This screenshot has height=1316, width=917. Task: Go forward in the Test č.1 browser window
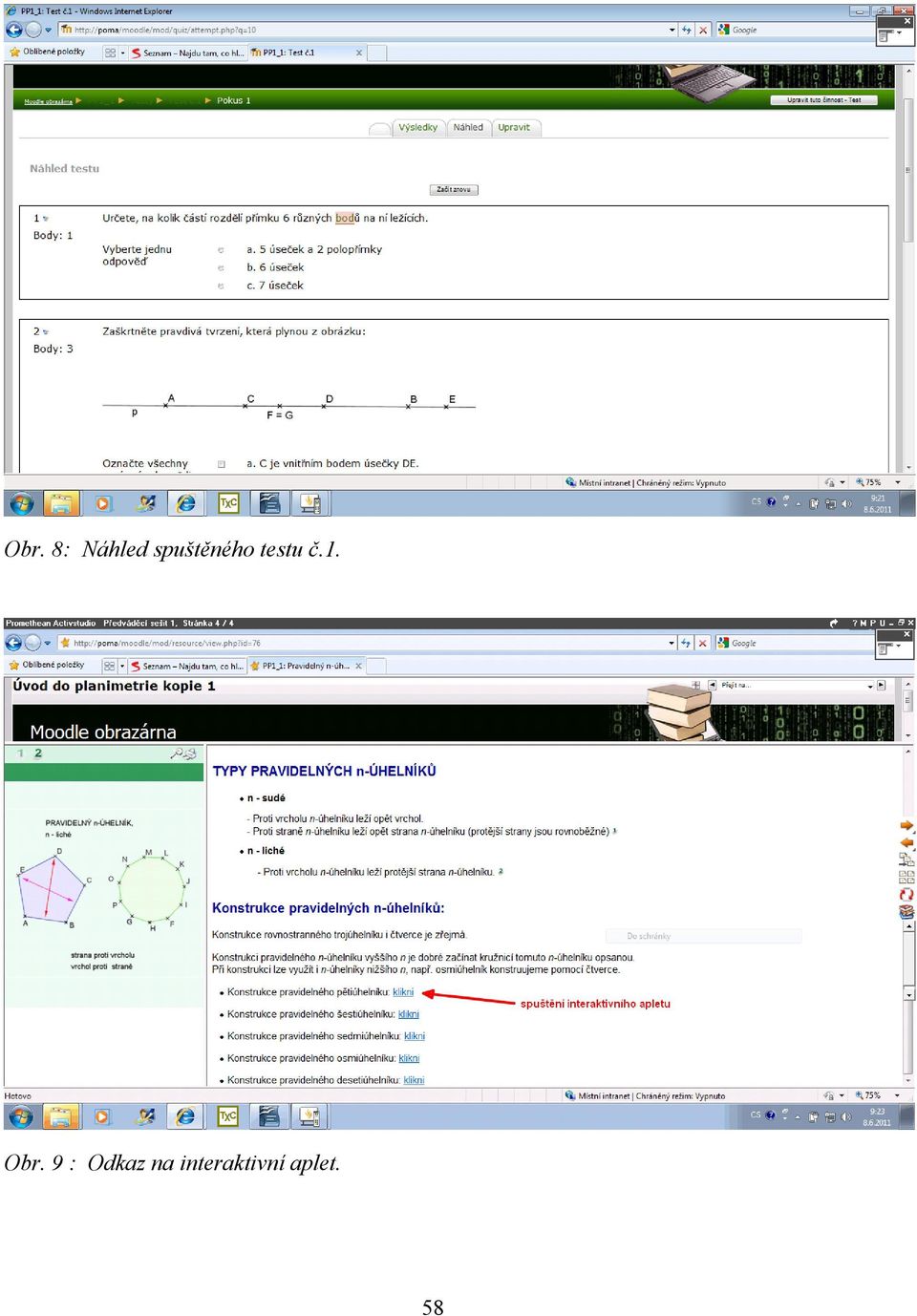click(x=33, y=30)
